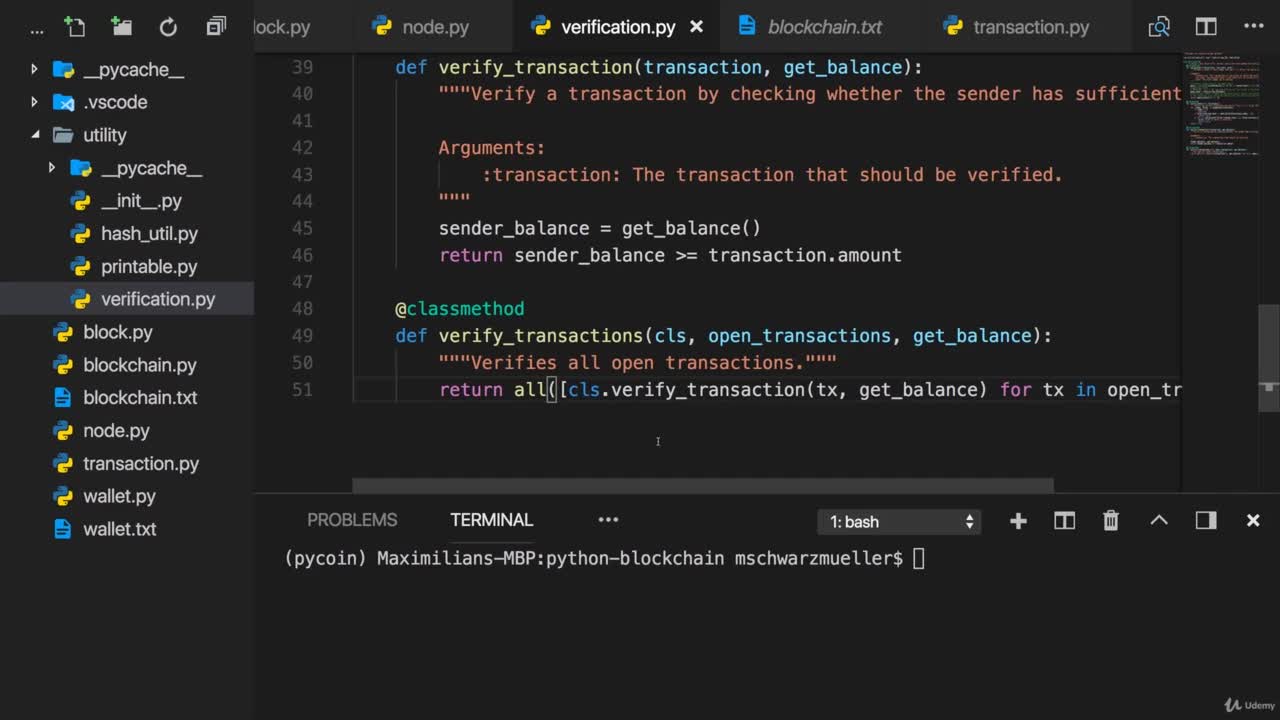The width and height of the screenshot is (1280, 720).
Task: Click verify_transactions function name on line 49
Action: click(540, 336)
